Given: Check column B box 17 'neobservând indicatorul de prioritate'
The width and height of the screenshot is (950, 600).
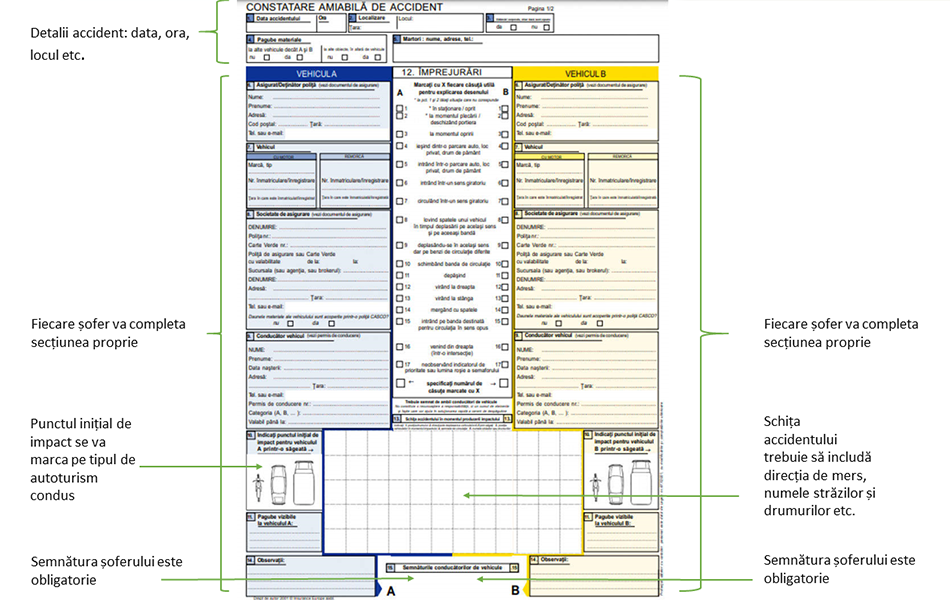Looking at the screenshot, I should pos(505,365).
